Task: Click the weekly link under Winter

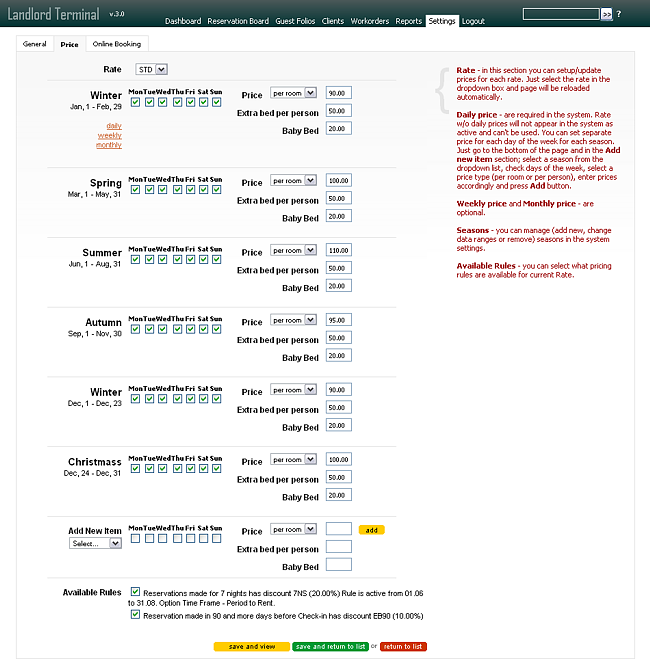Action: pyautogui.click(x=110, y=135)
